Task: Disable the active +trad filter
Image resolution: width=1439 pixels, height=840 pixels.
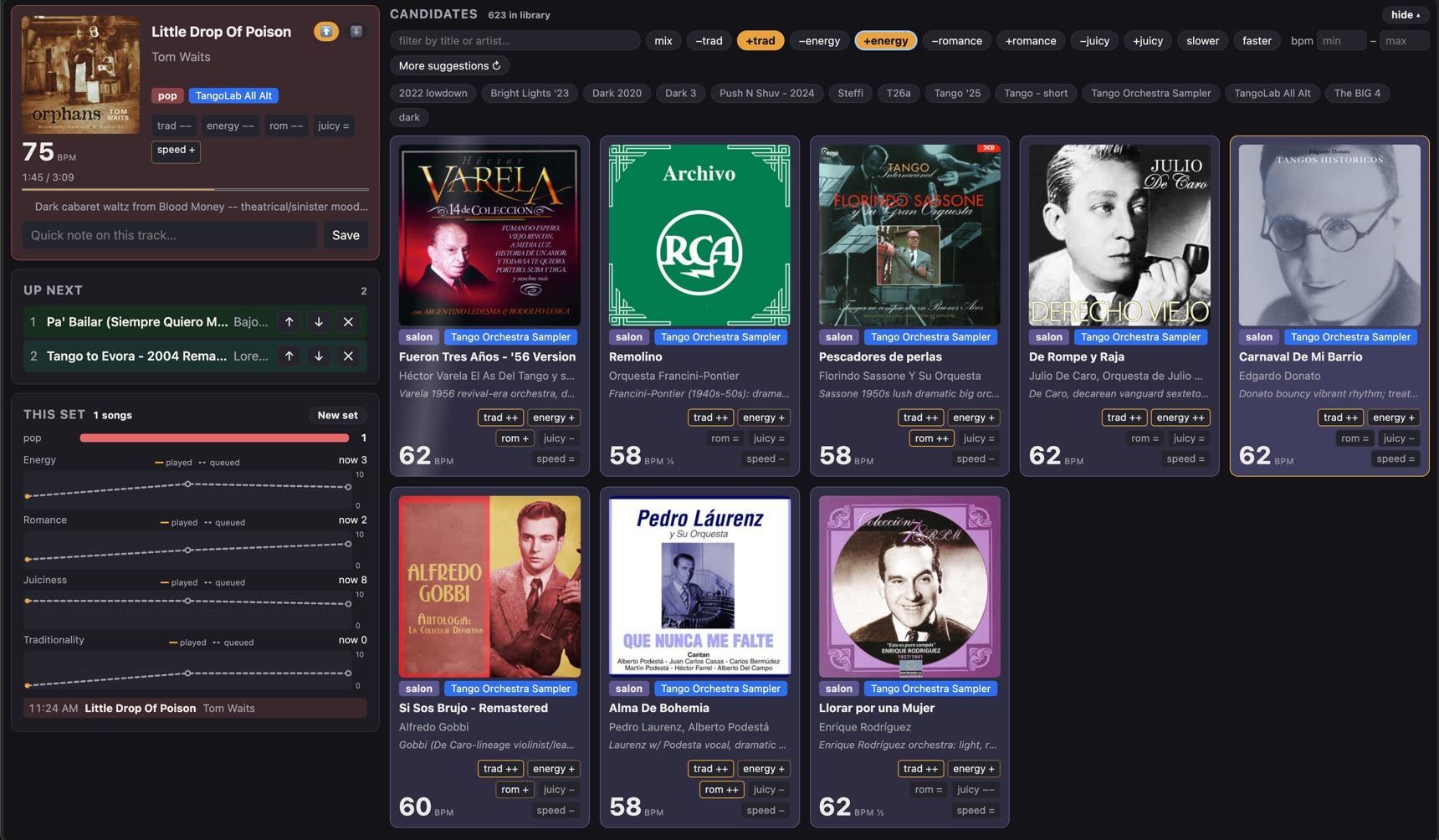Action: point(760,40)
